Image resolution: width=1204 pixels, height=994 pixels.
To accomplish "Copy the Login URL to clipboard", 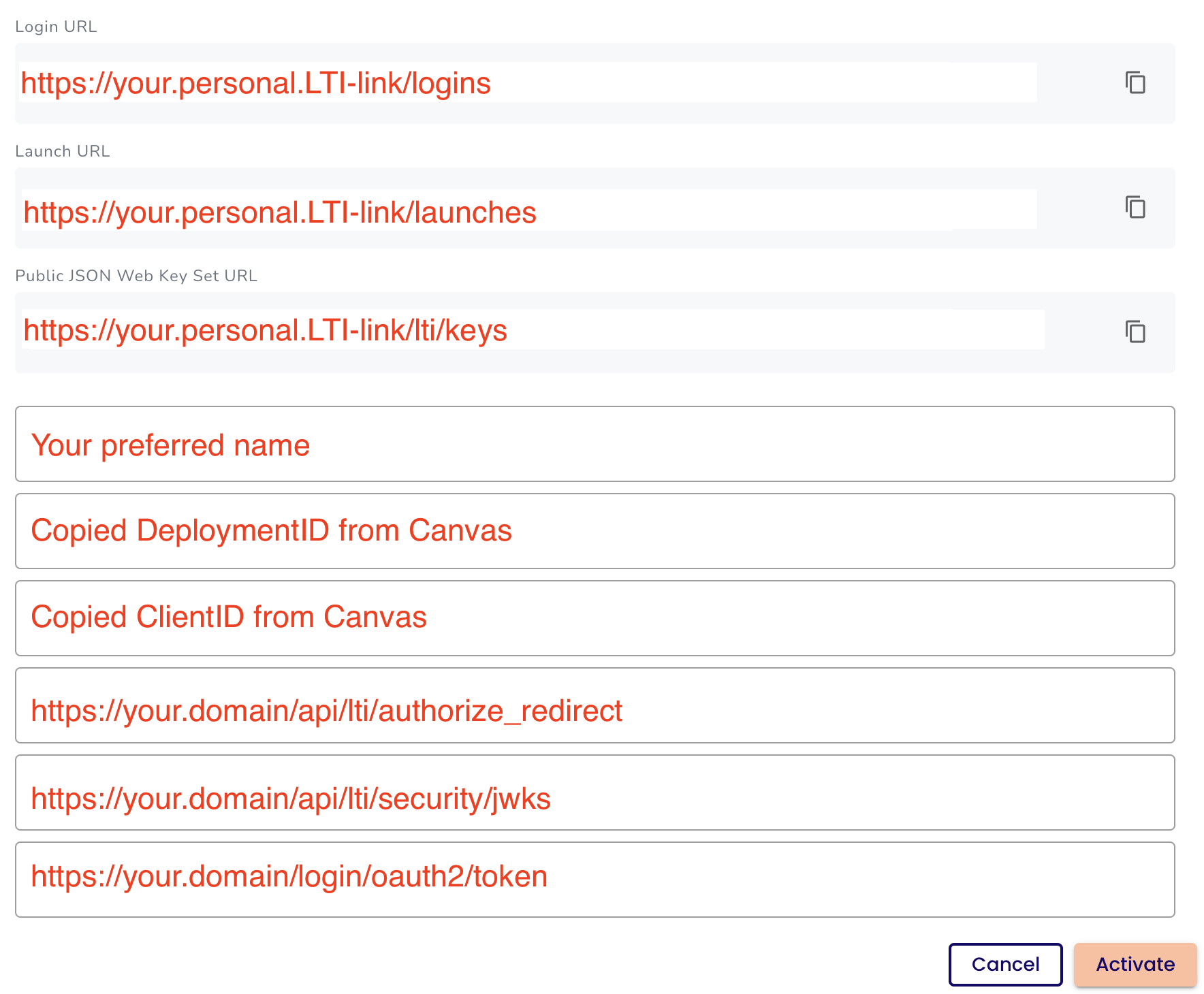I will 1135,82.
